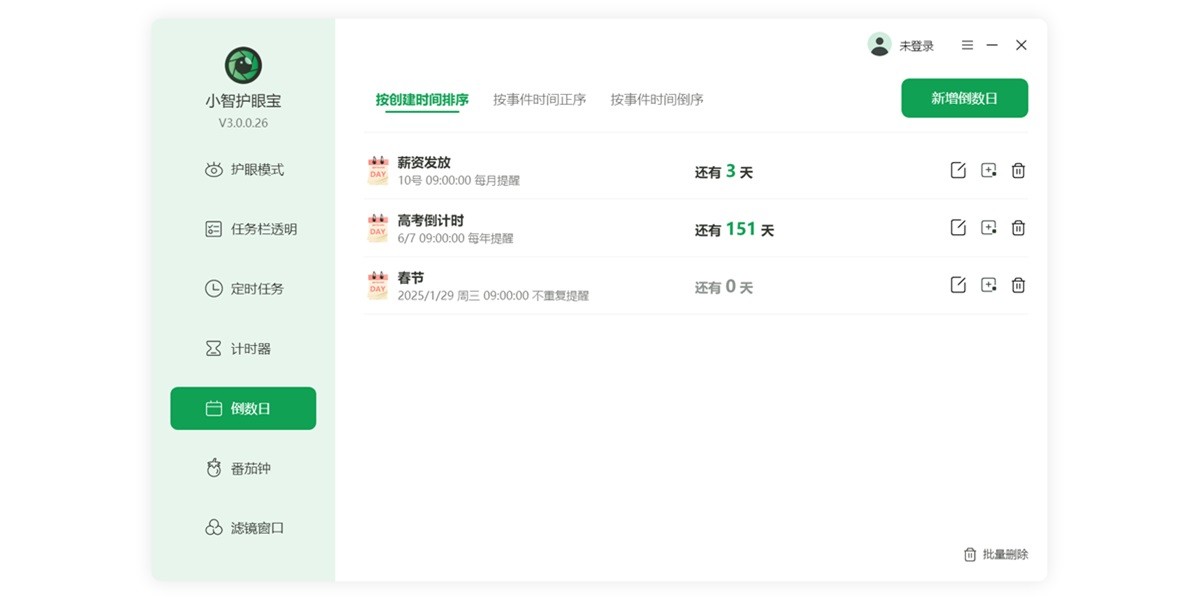This screenshot has height=600, width=1200.
Task: Edit the 薪资发放 countdown entry
Action: [x=957, y=170]
